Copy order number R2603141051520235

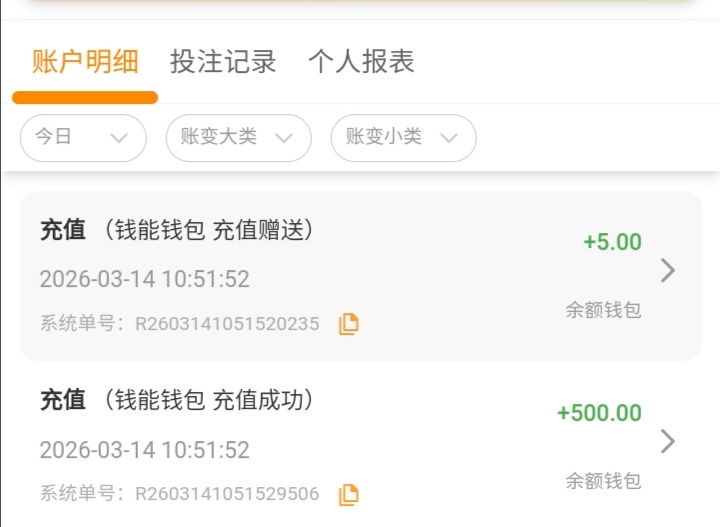pos(348,324)
